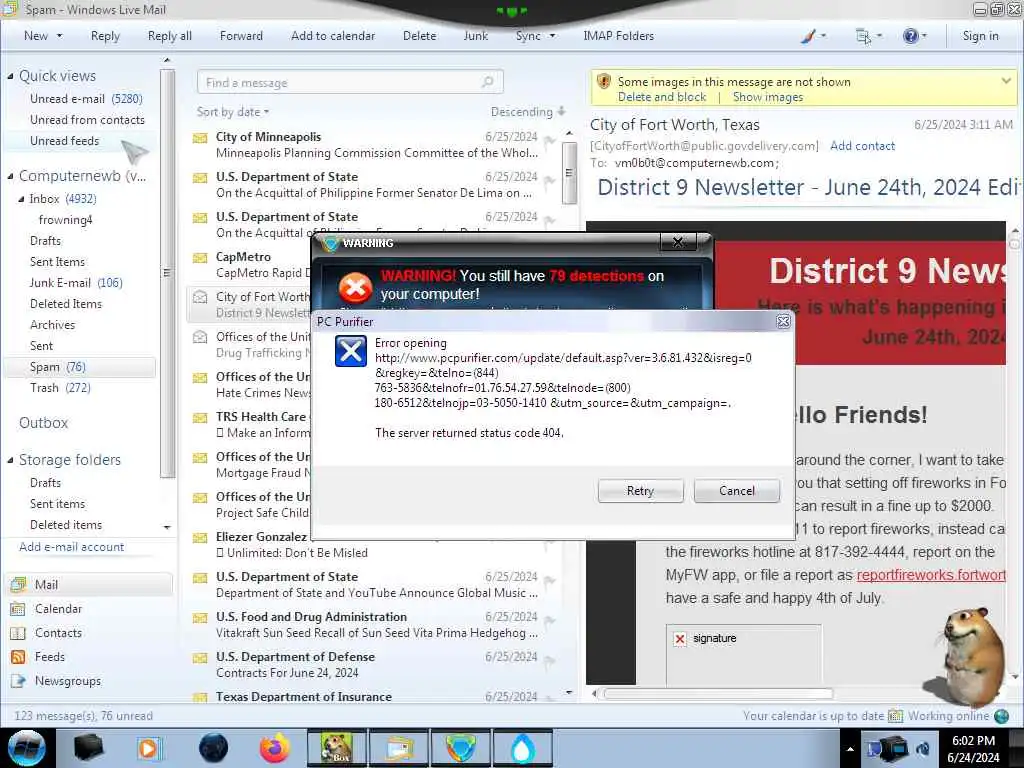Click the reading pane horizontal scrollbar

718,693
